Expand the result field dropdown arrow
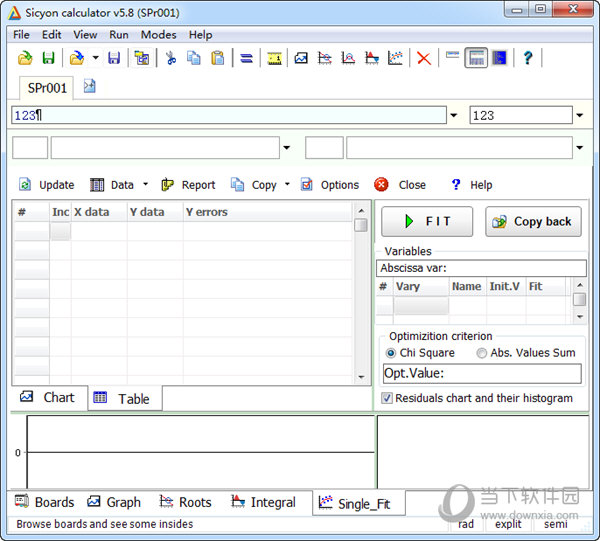 [x=580, y=115]
